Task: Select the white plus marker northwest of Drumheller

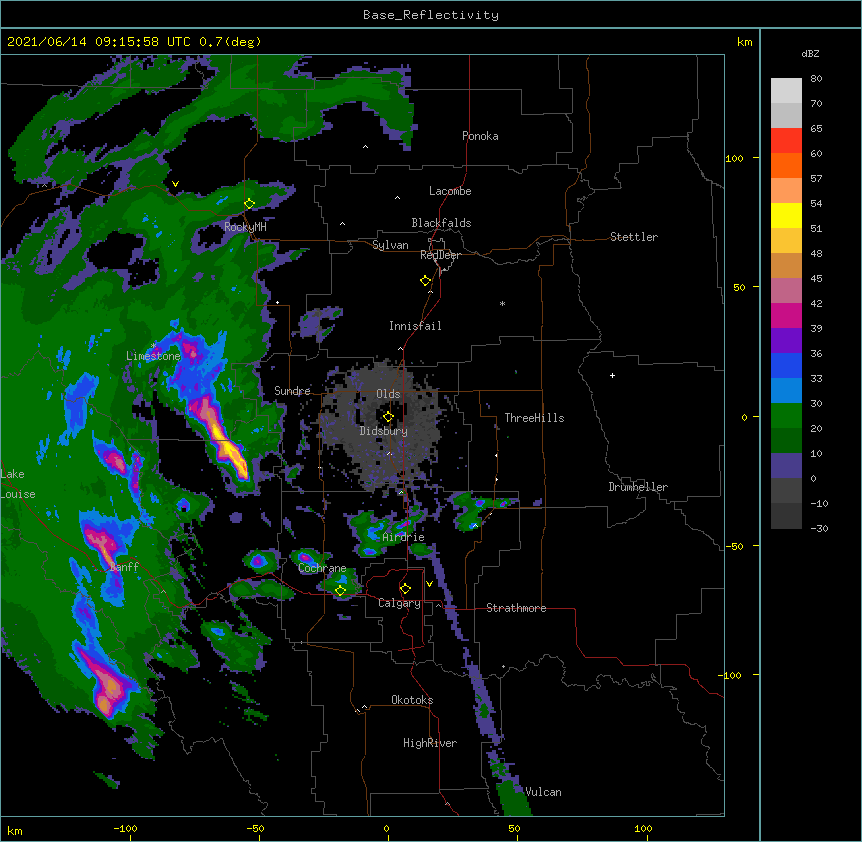Action: [x=612, y=375]
